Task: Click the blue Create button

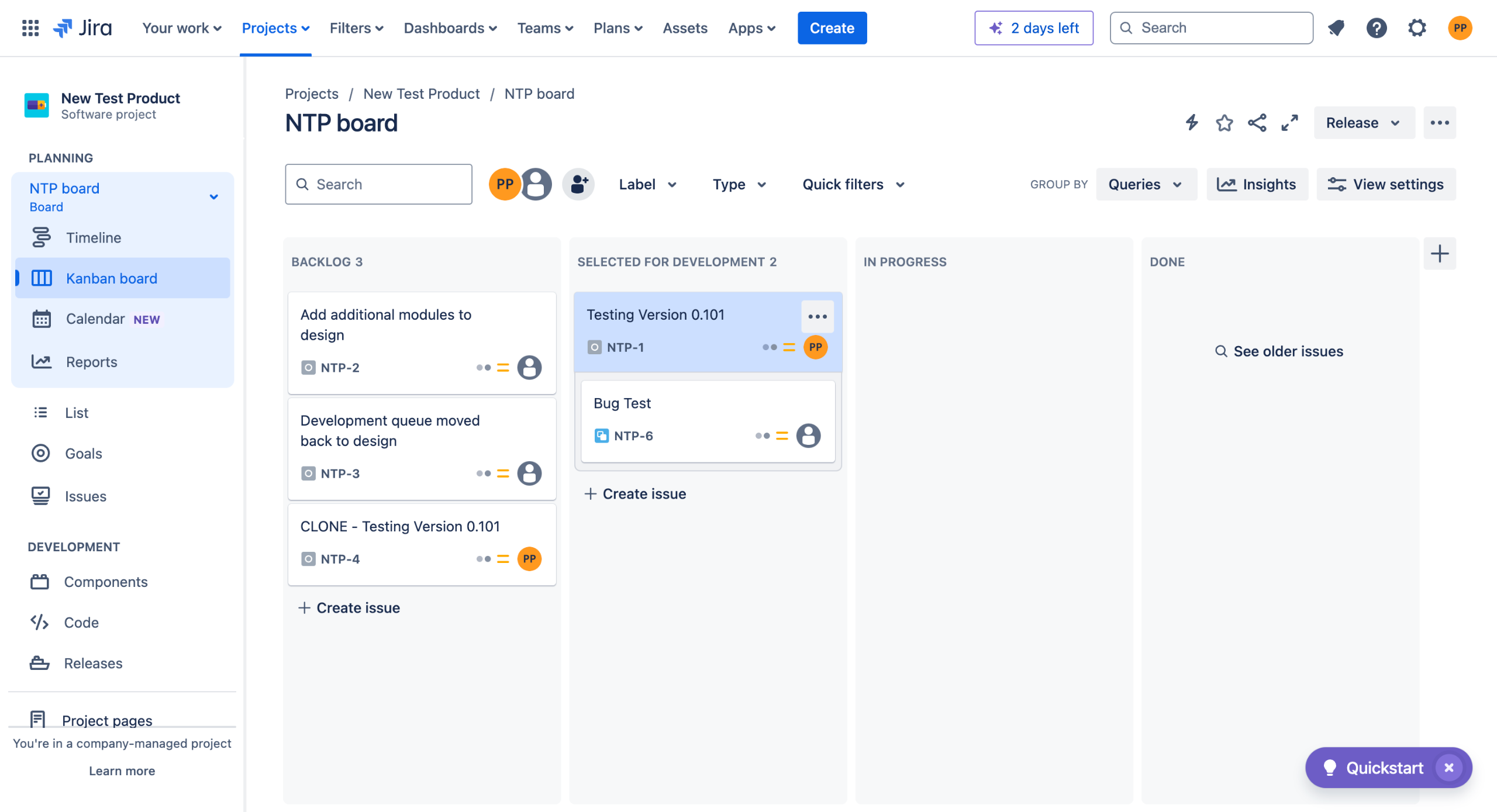Action: [x=832, y=28]
